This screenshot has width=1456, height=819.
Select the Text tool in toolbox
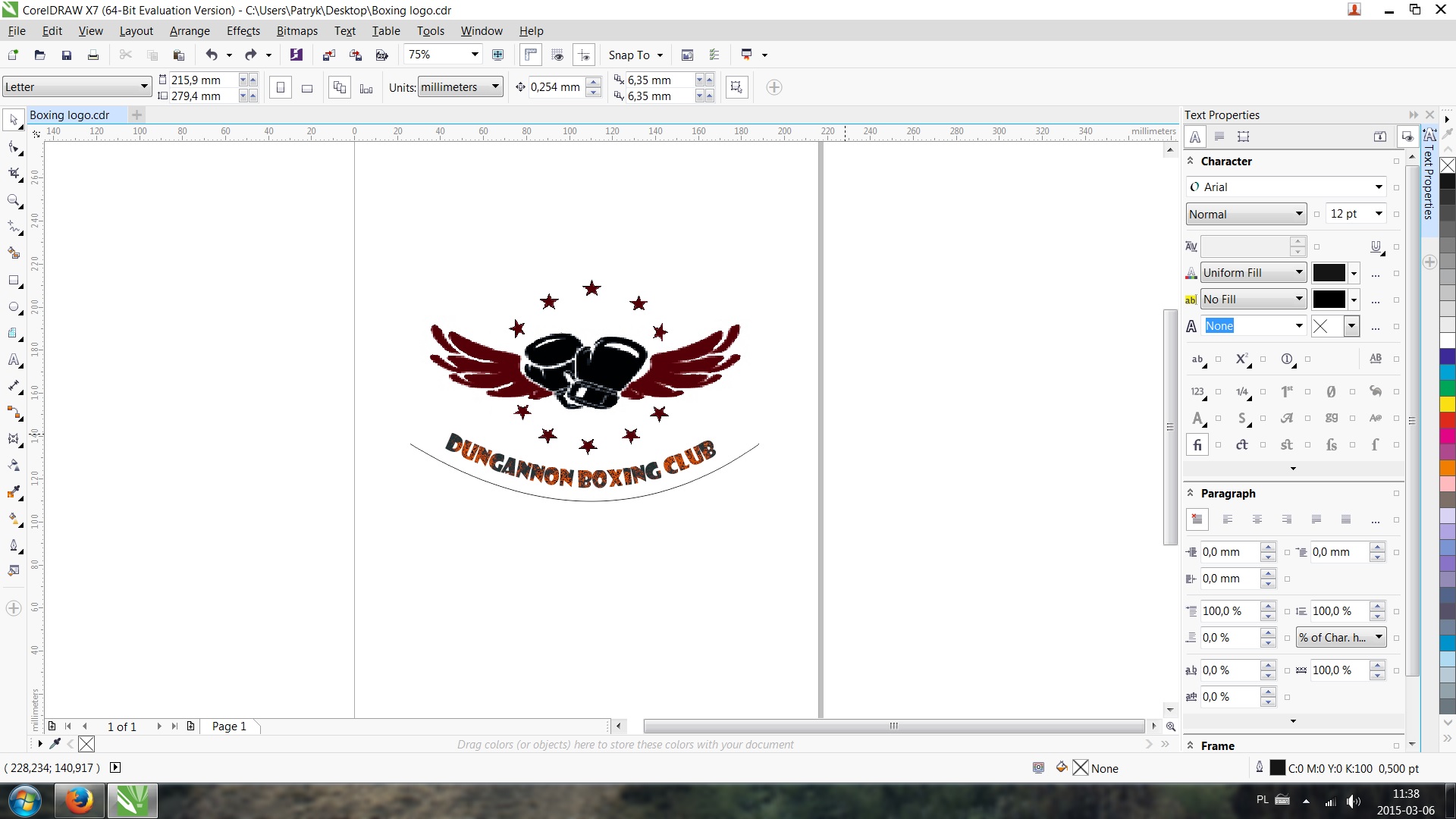point(14,360)
